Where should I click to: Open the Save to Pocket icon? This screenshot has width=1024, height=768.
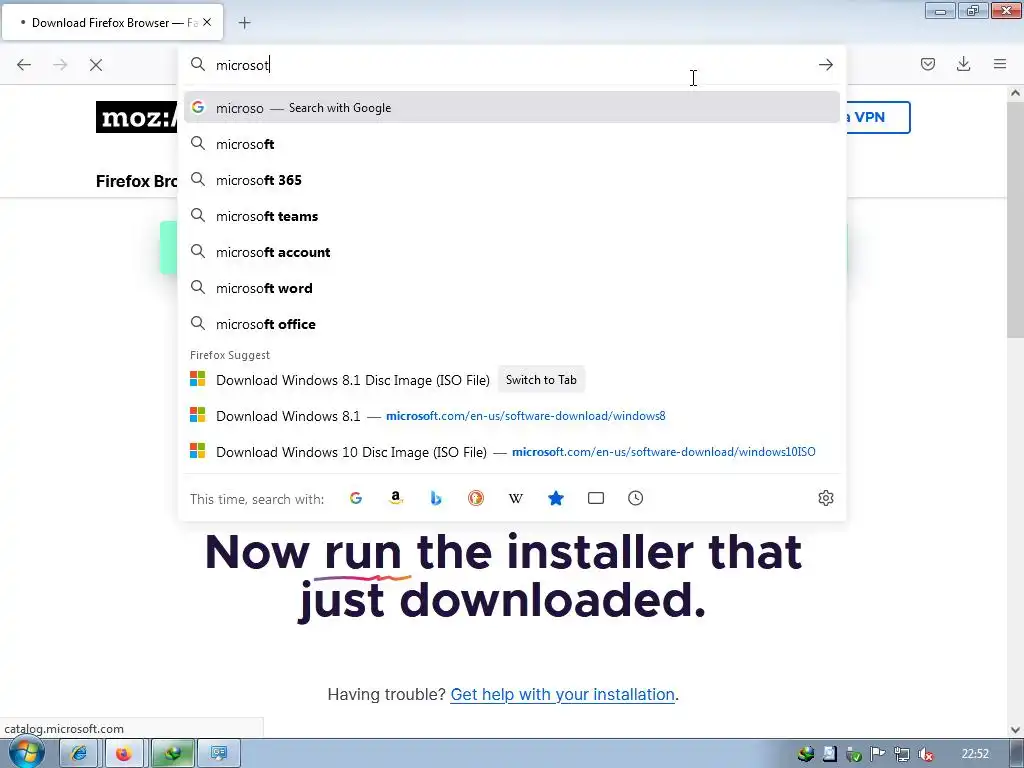click(x=928, y=64)
